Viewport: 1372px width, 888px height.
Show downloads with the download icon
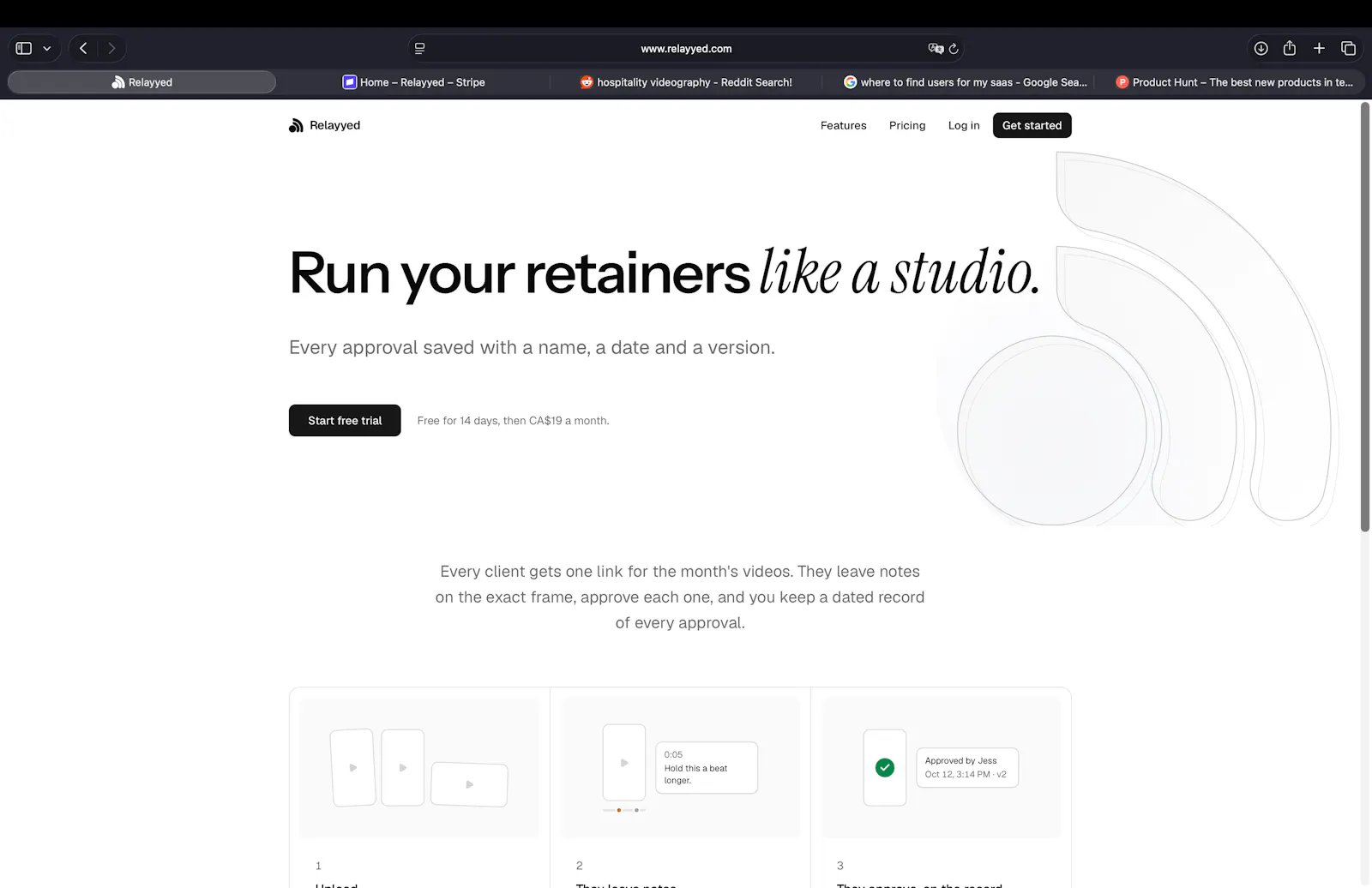click(1261, 49)
